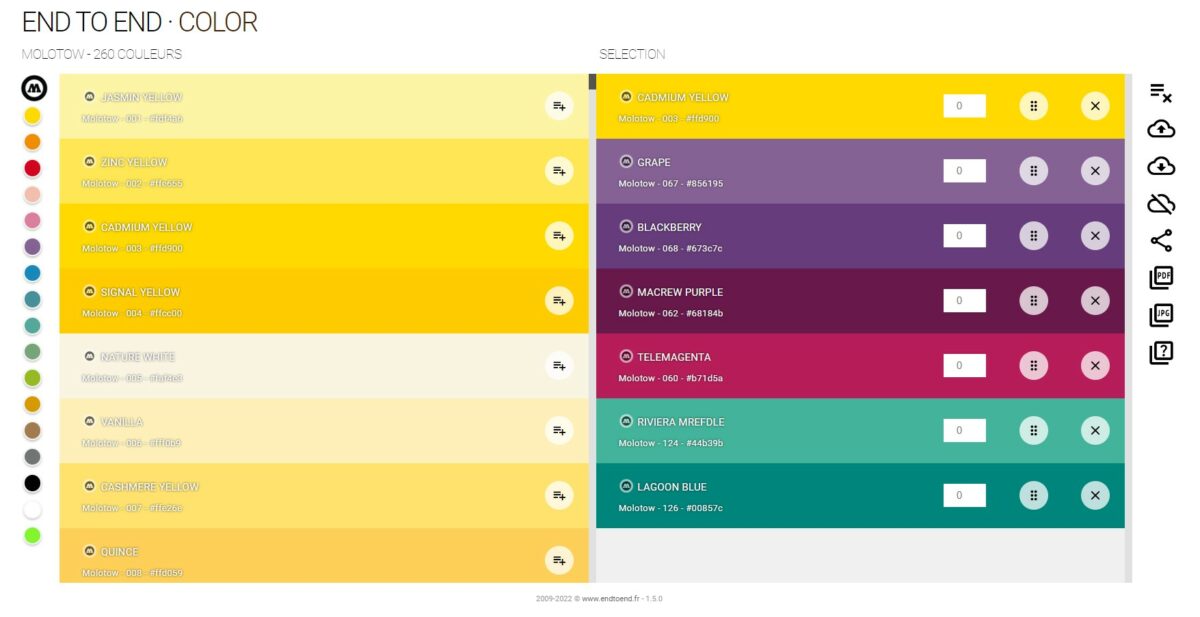The image size is (1200, 617).
Task: Filter by the purple color dot
Action: click(x=32, y=247)
